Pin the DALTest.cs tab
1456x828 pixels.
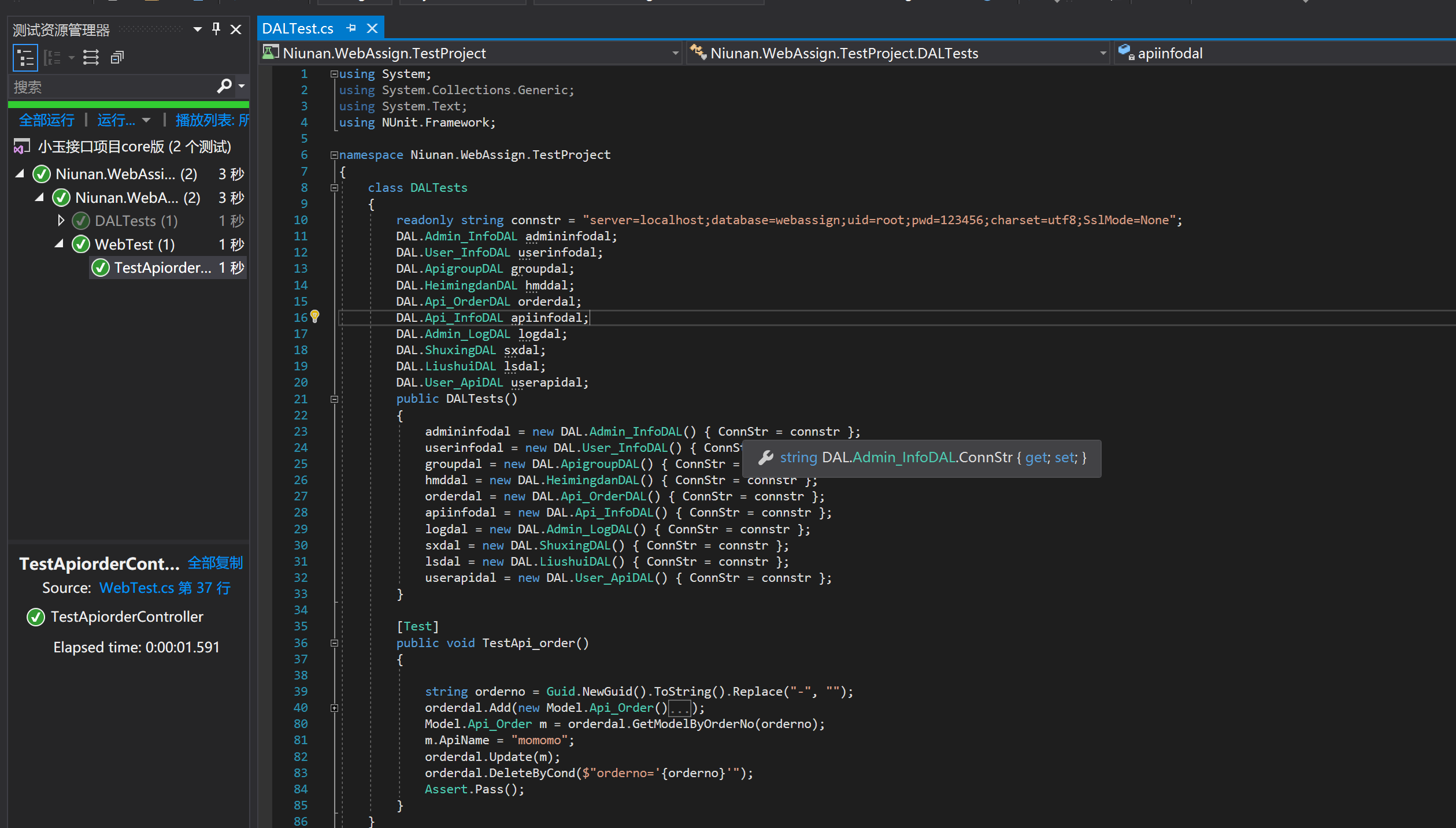click(351, 28)
